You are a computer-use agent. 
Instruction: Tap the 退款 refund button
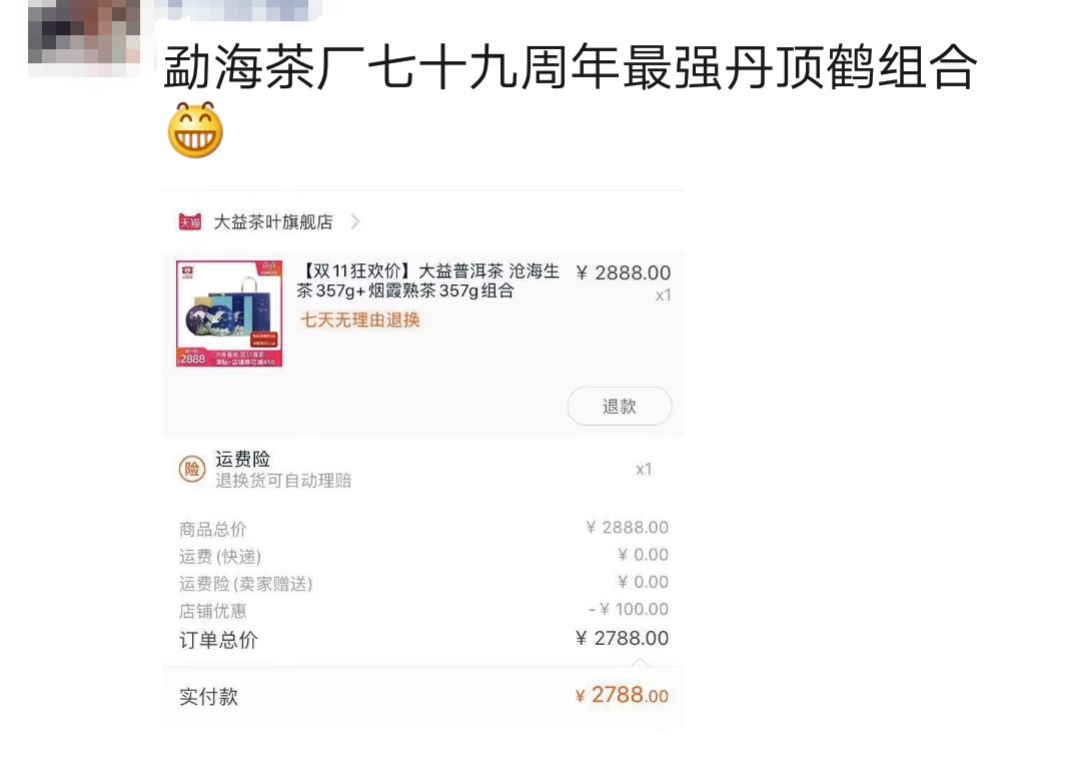[x=619, y=407]
